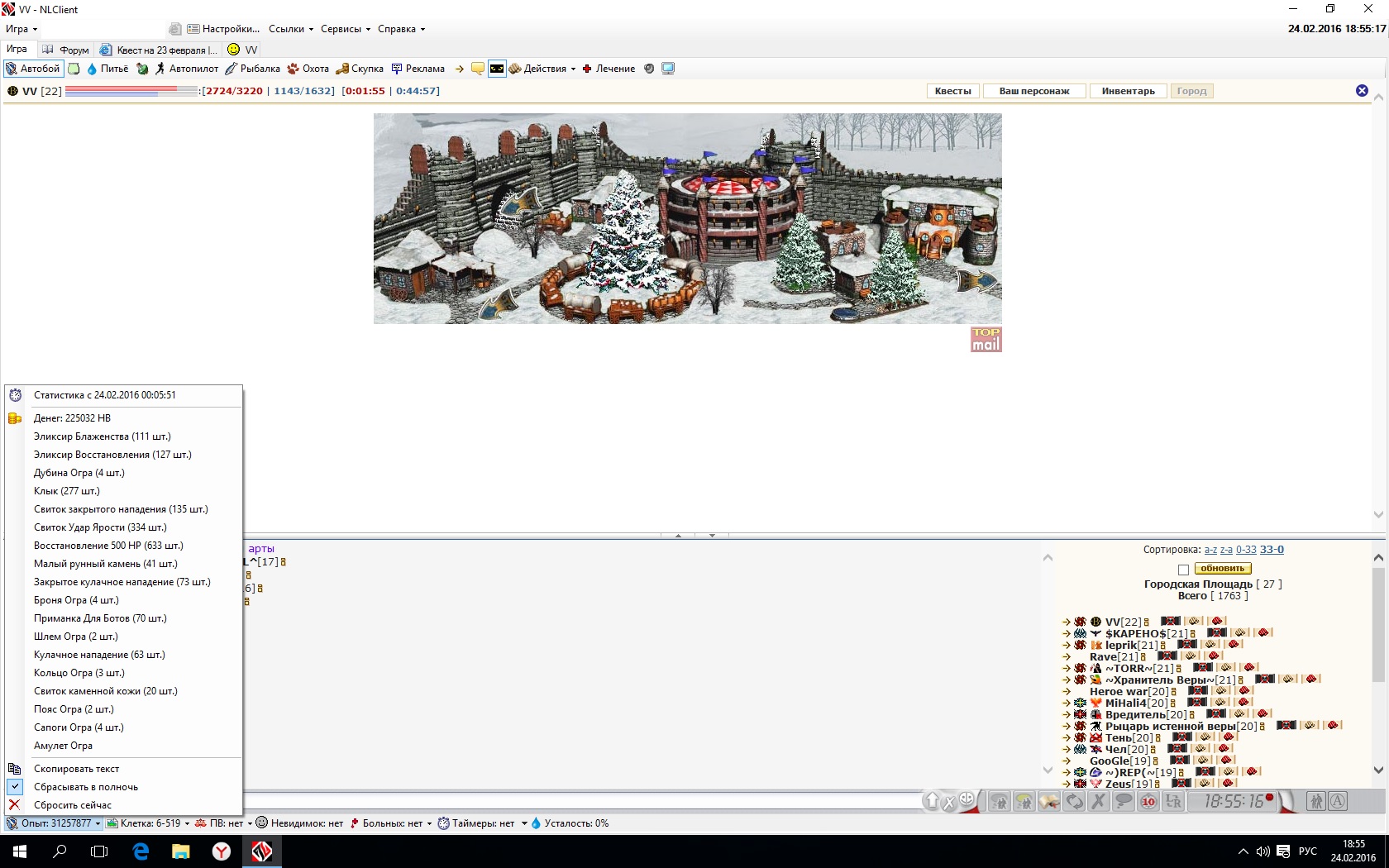
Task: Click the red 10 timer icon
Action: coord(1148,801)
